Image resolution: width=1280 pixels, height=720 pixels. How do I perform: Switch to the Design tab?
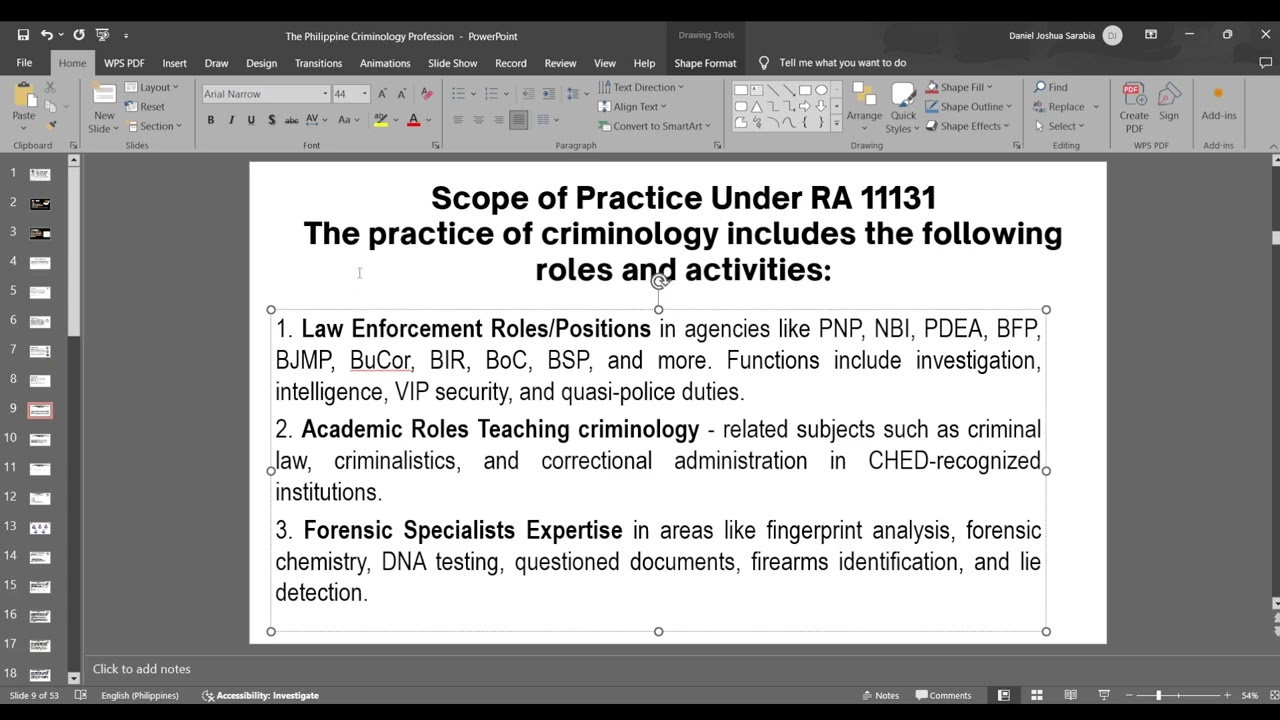tap(261, 63)
